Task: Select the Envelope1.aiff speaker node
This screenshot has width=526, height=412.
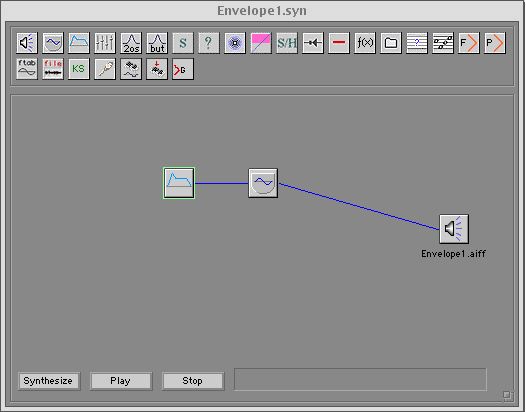Action: click(x=454, y=229)
